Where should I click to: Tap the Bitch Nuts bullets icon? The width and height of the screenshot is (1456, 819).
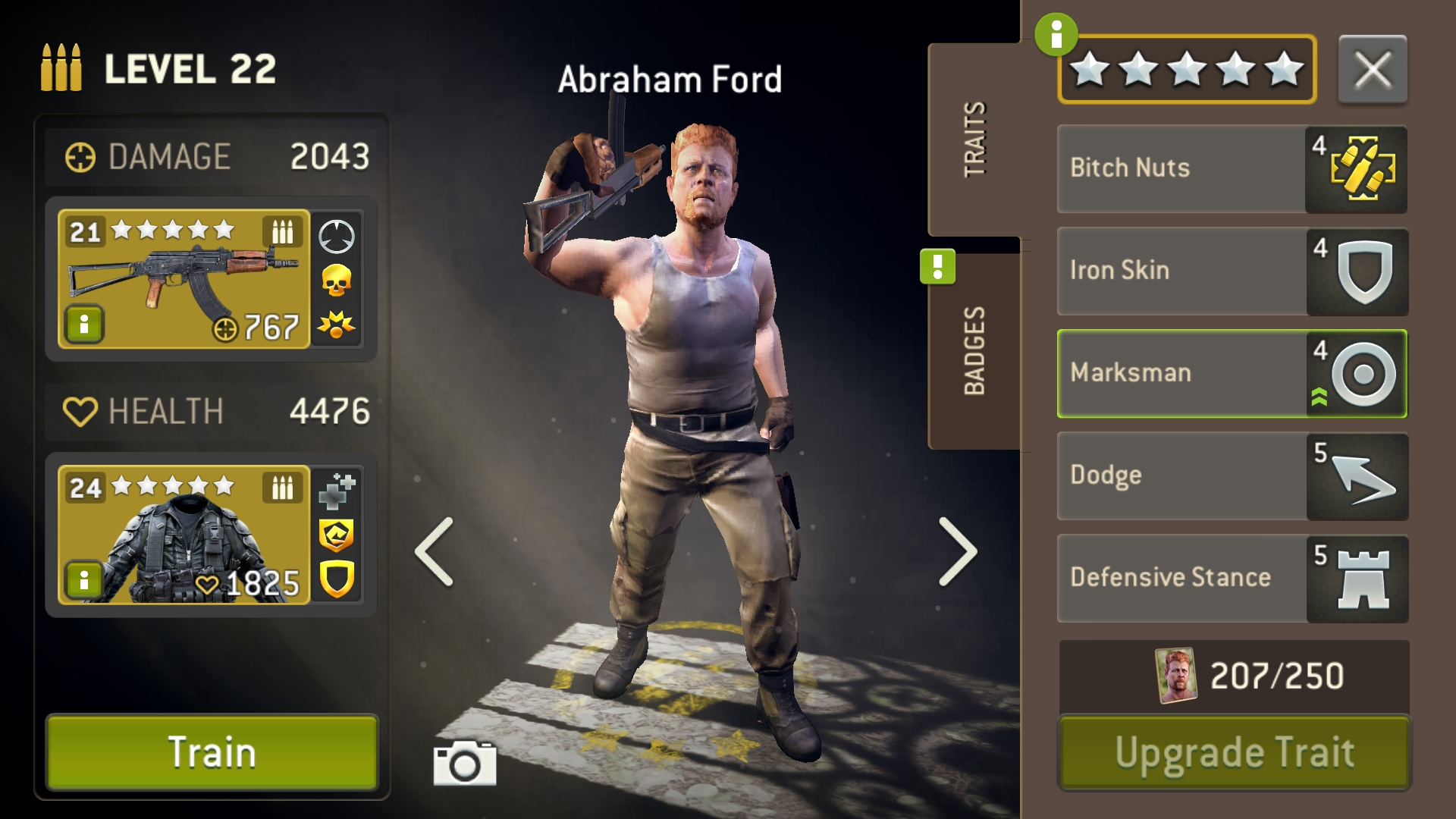pyautogui.click(x=1362, y=170)
